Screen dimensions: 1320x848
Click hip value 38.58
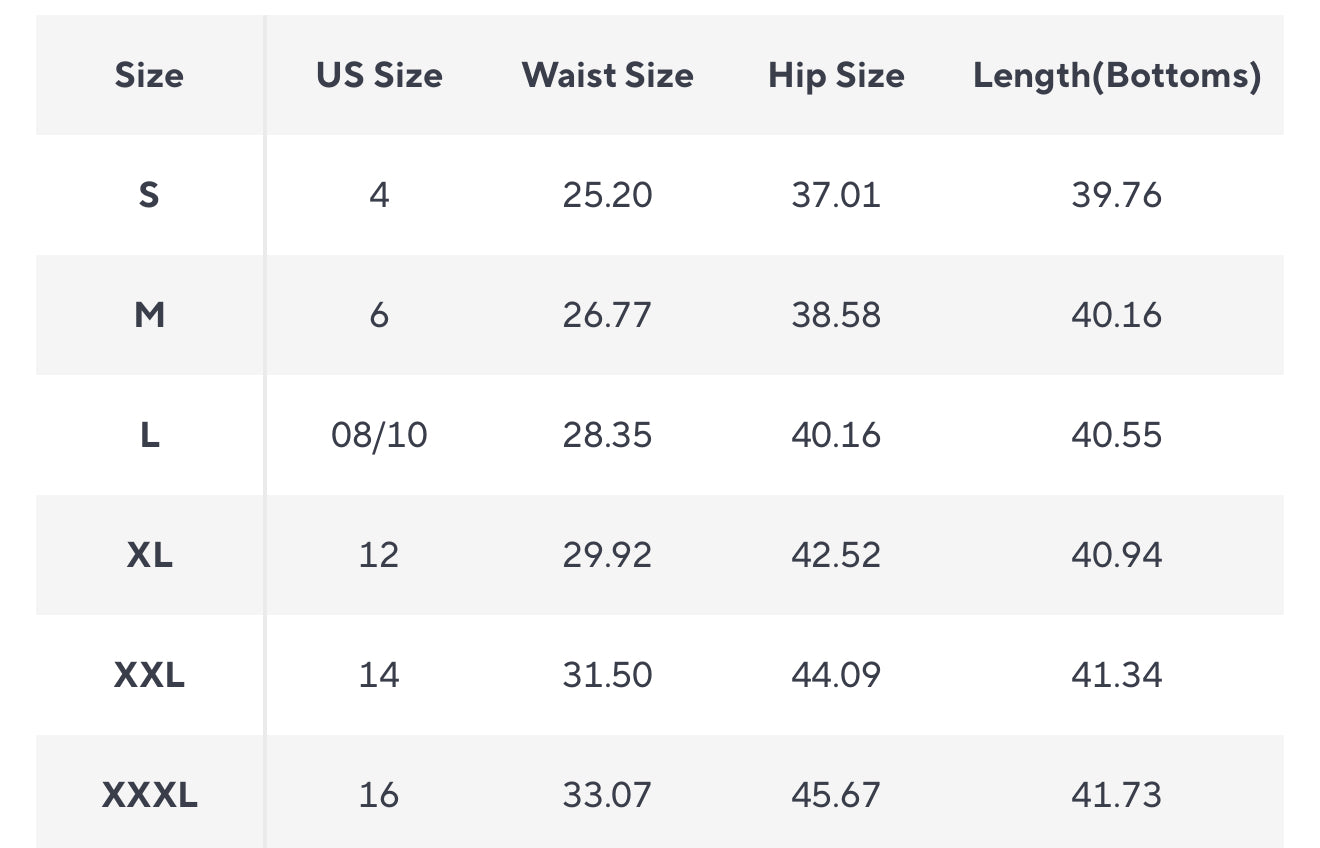pyautogui.click(x=836, y=315)
